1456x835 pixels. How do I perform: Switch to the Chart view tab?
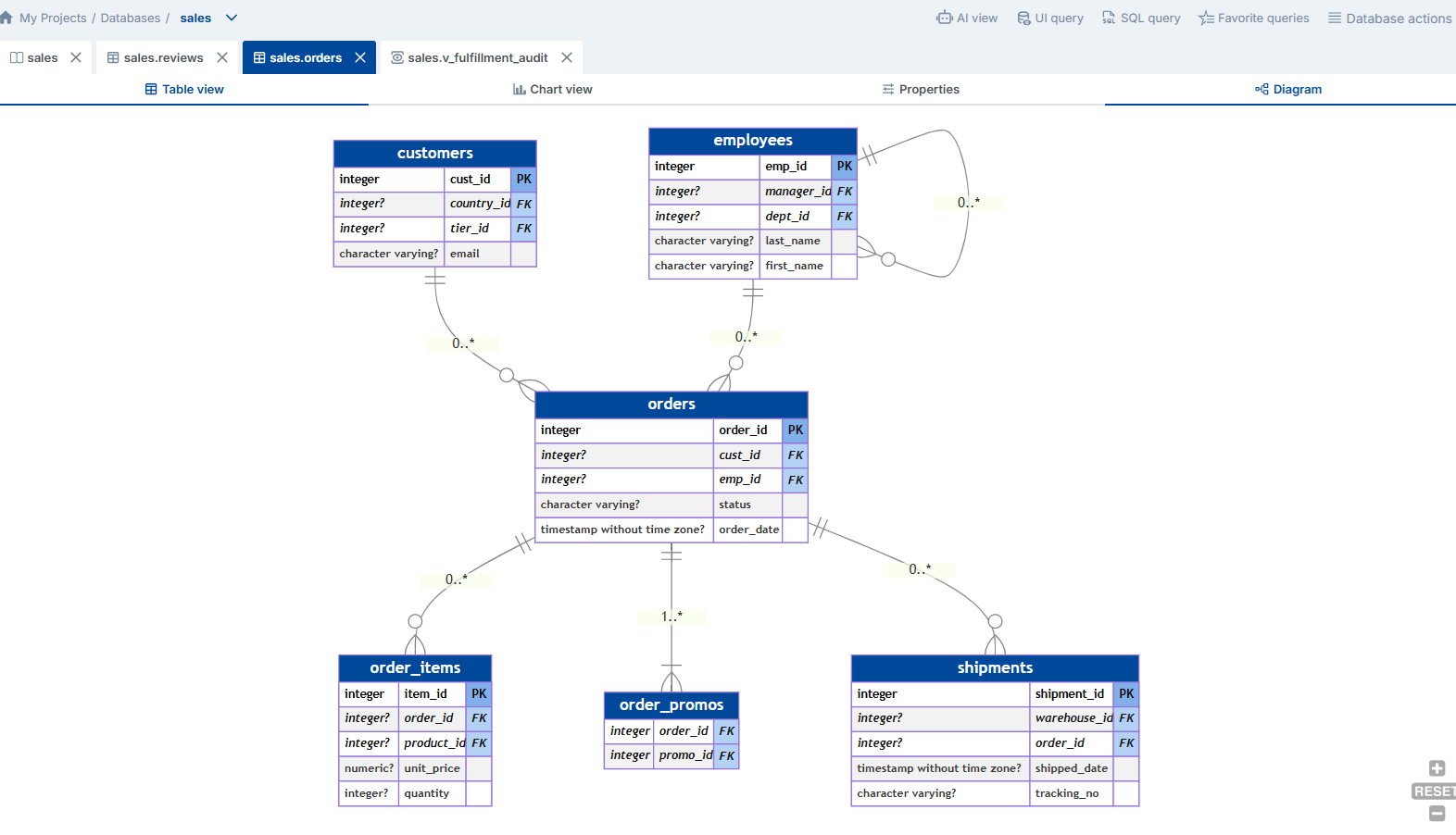[x=553, y=89]
